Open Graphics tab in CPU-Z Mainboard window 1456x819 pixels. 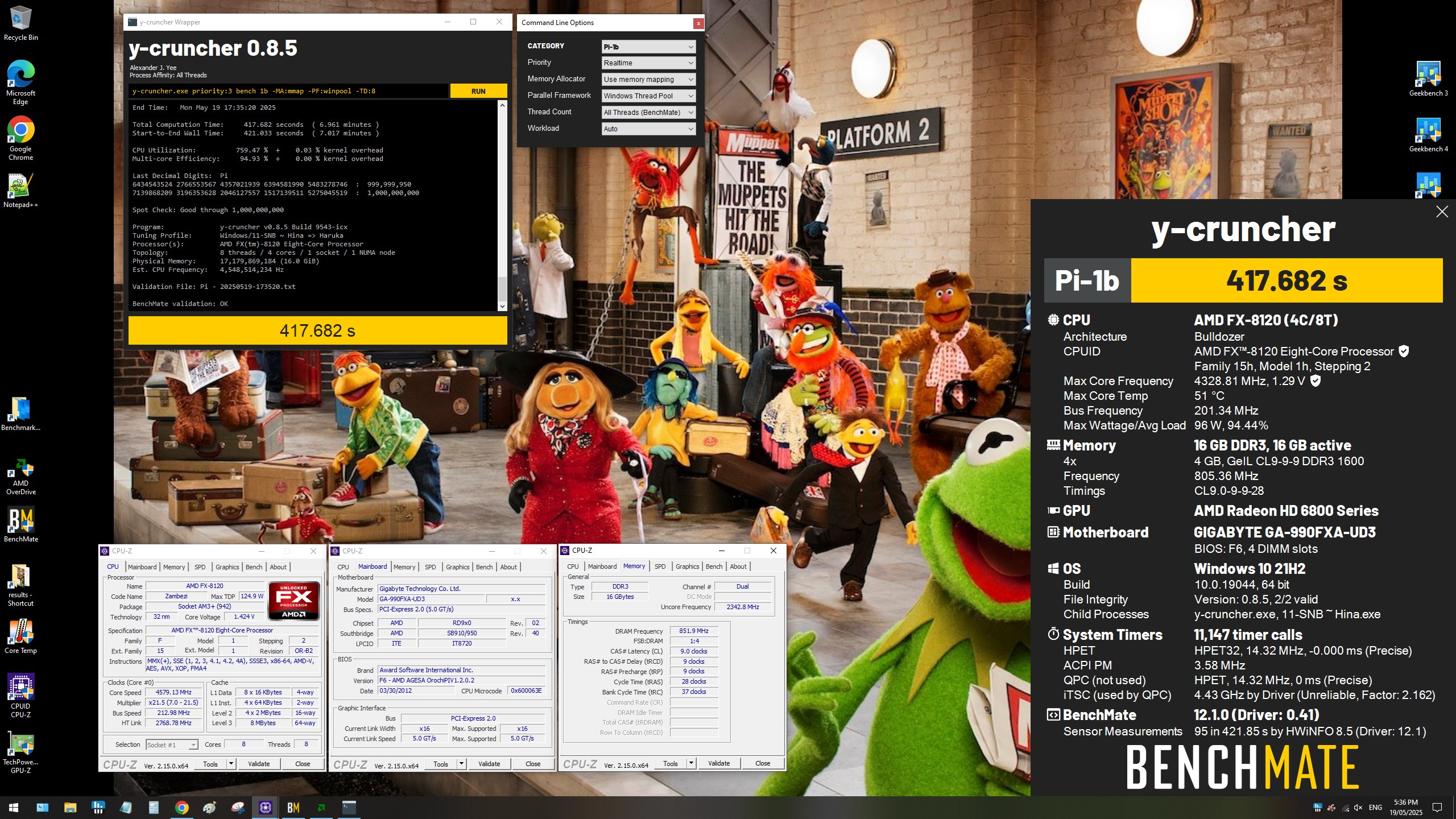point(457,567)
